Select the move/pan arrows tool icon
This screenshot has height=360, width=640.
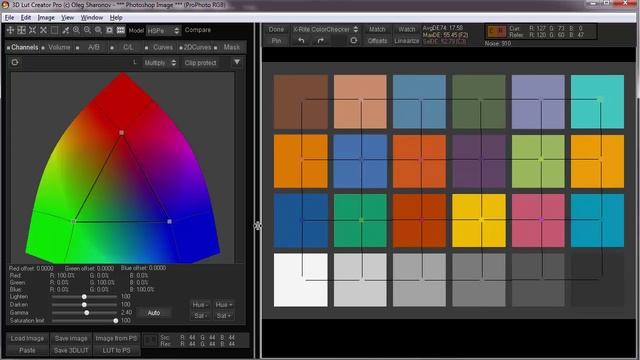[x=10, y=30]
